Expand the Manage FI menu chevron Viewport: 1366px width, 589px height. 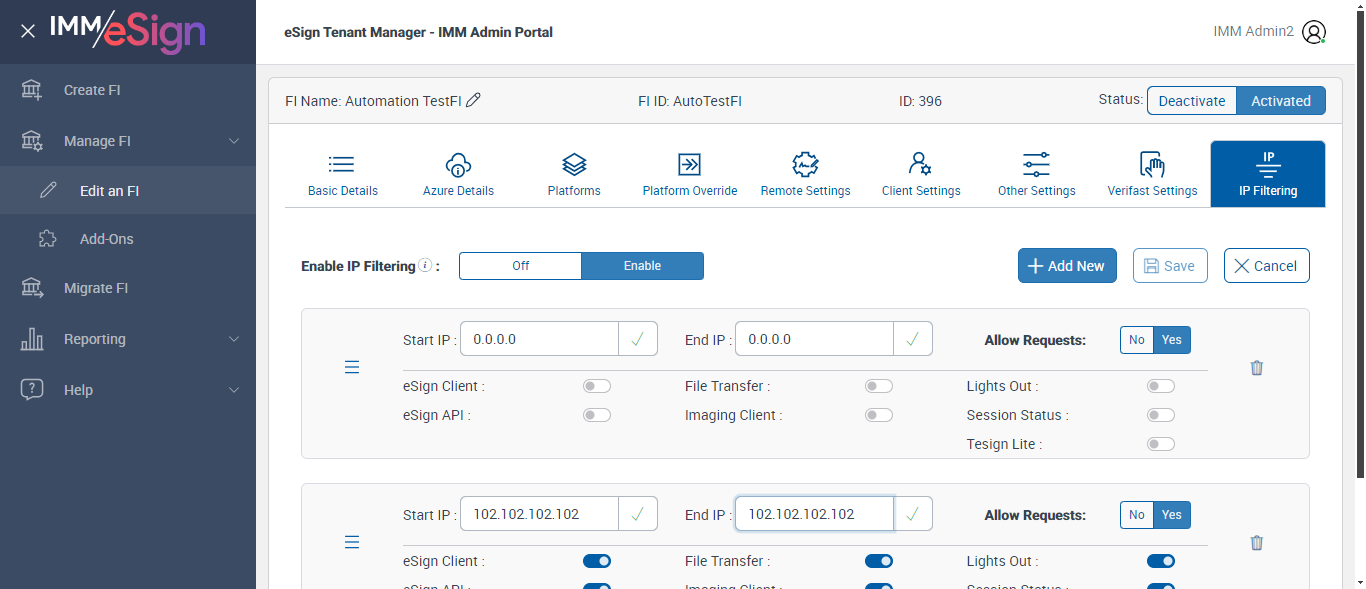click(234, 141)
